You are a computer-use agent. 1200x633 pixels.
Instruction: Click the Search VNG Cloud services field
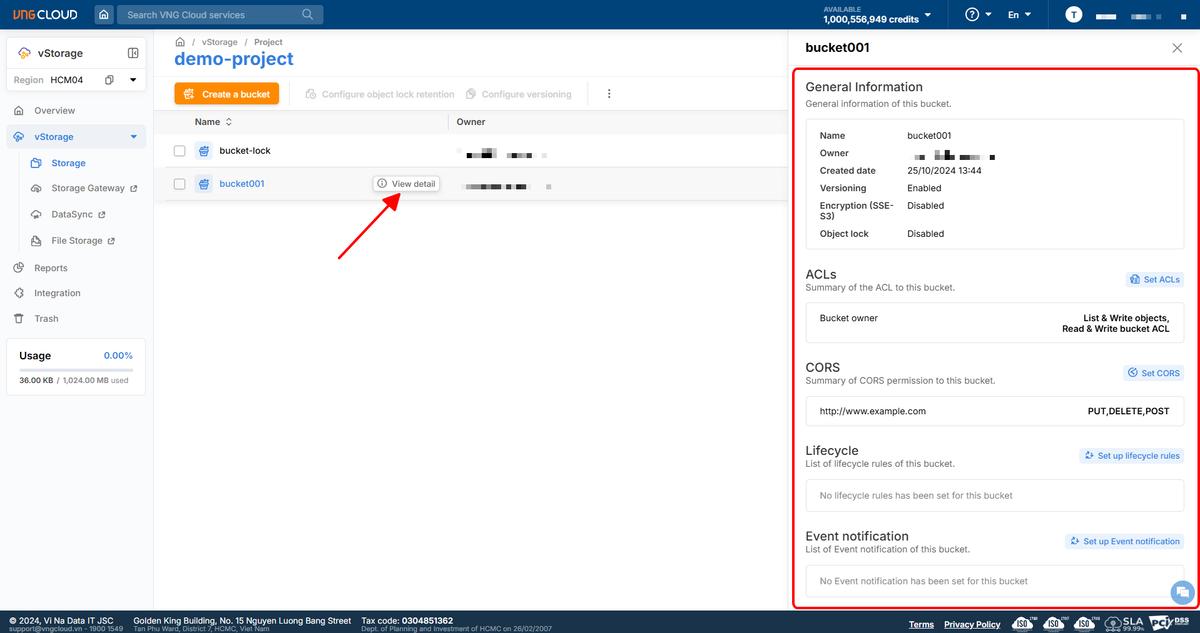pyautogui.click(x=218, y=15)
